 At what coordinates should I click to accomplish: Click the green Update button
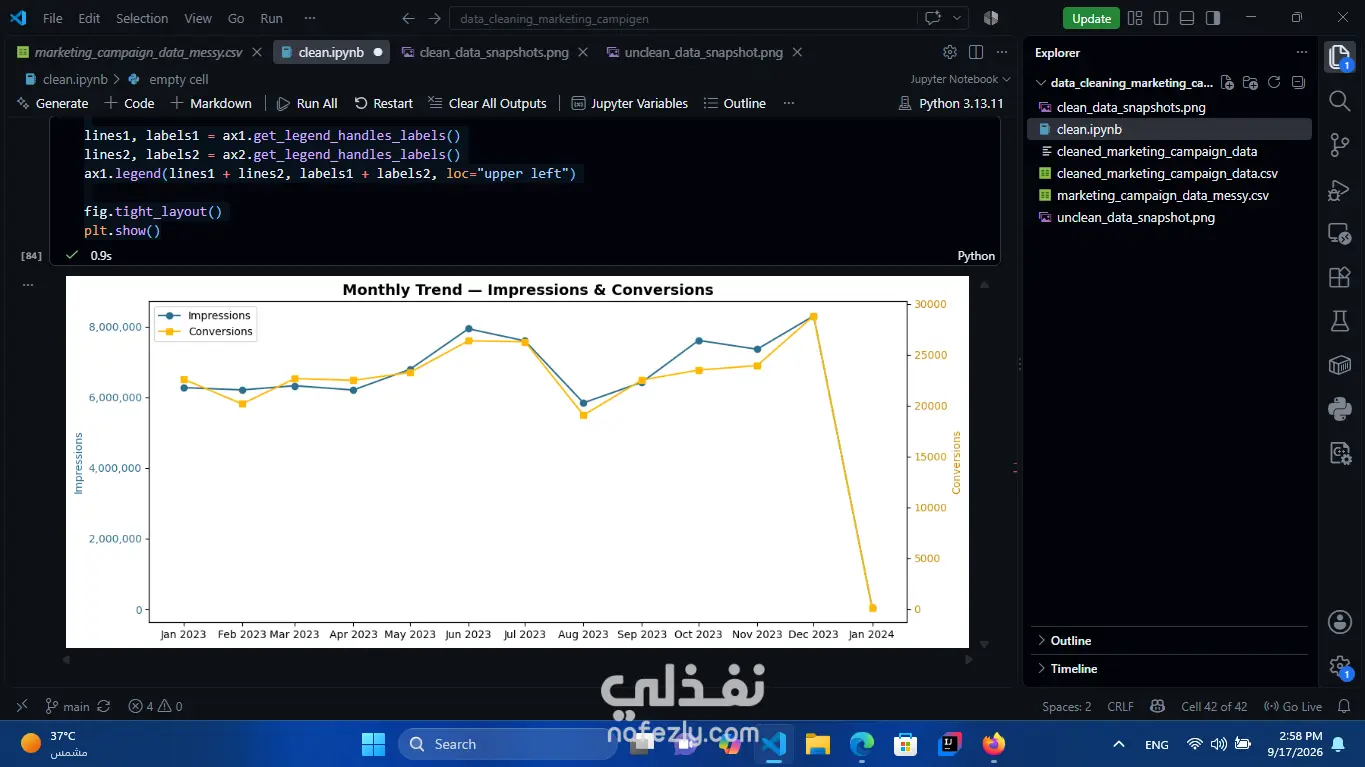click(x=1091, y=18)
